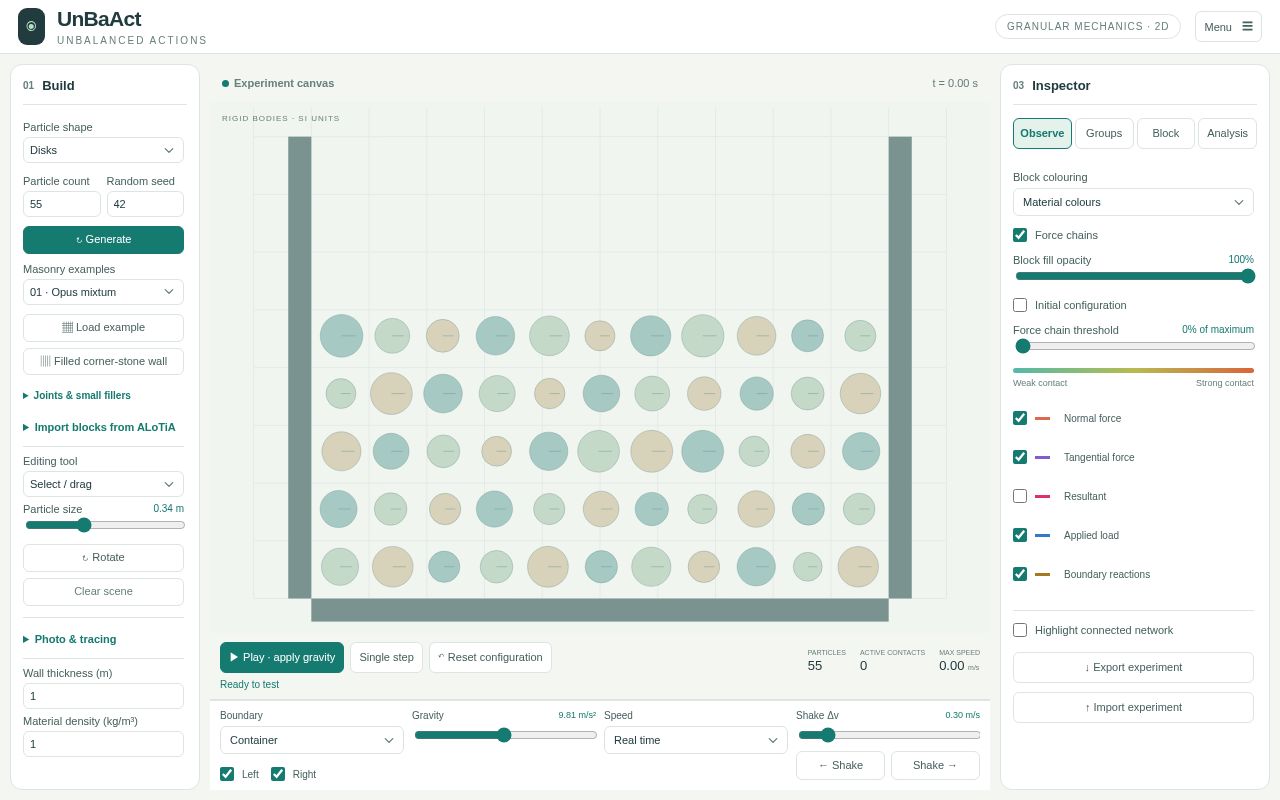Image resolution: width=1280 pixels, height=800 pixels.
Task: Toggle the Tangential force checkbox
Action: [x=1020, y=457]
